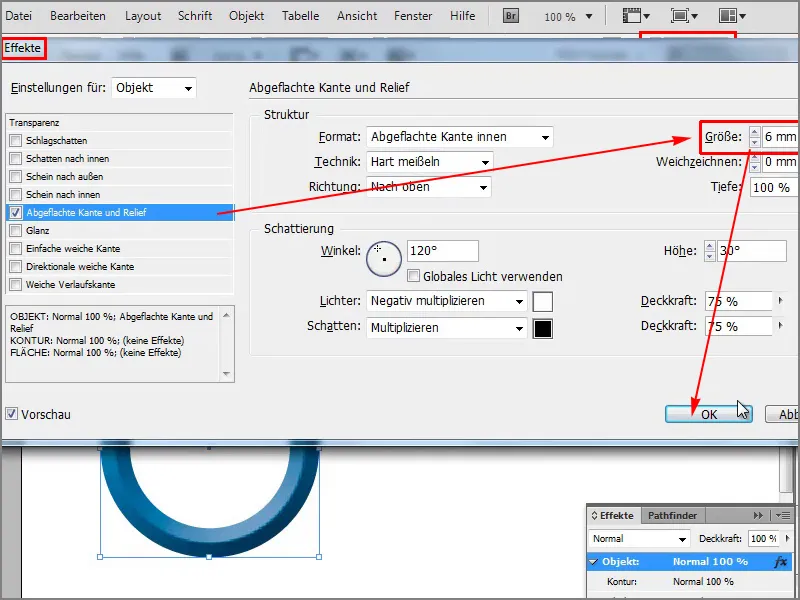
Task: Open the Lichter blend mode dropdown
Action: 446,301
